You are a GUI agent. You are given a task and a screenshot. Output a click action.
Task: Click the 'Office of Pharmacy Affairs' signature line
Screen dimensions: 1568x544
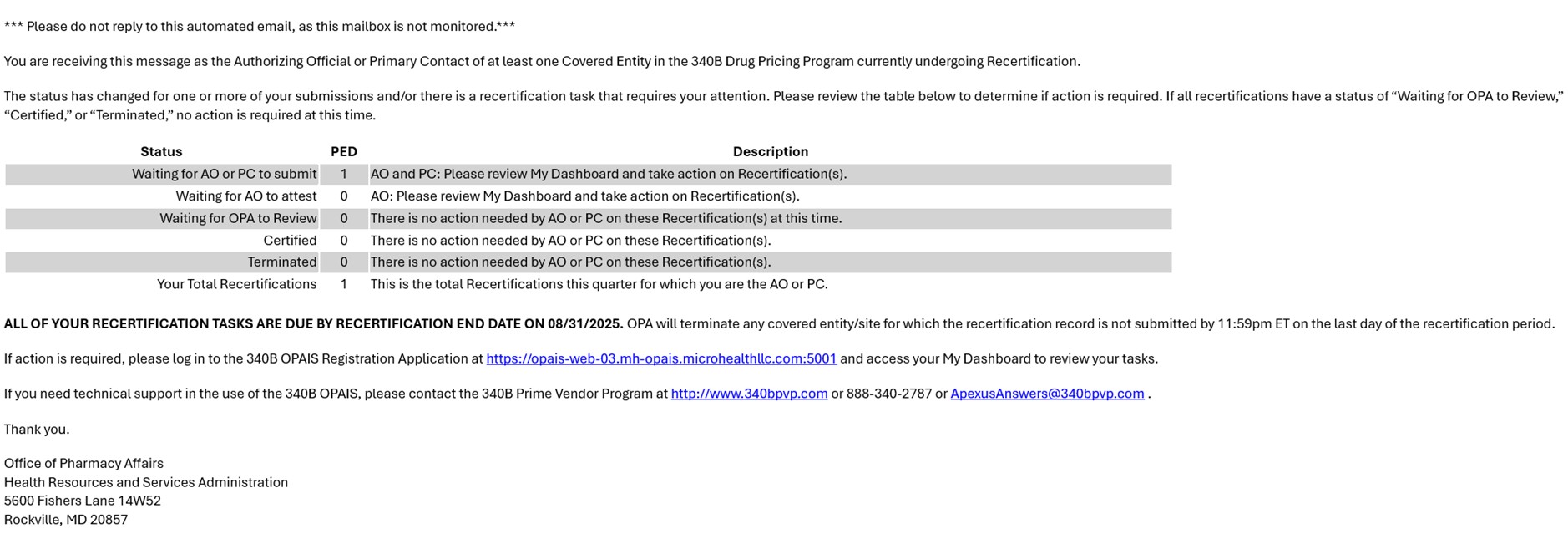click(x=83, y=463)
